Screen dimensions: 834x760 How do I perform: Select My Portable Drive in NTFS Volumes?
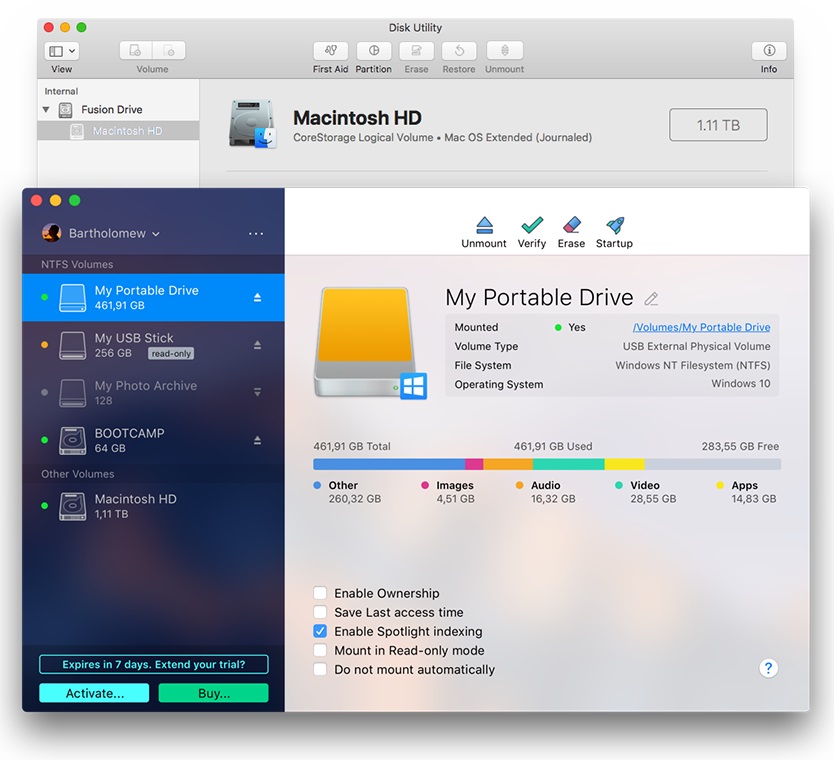153,297
